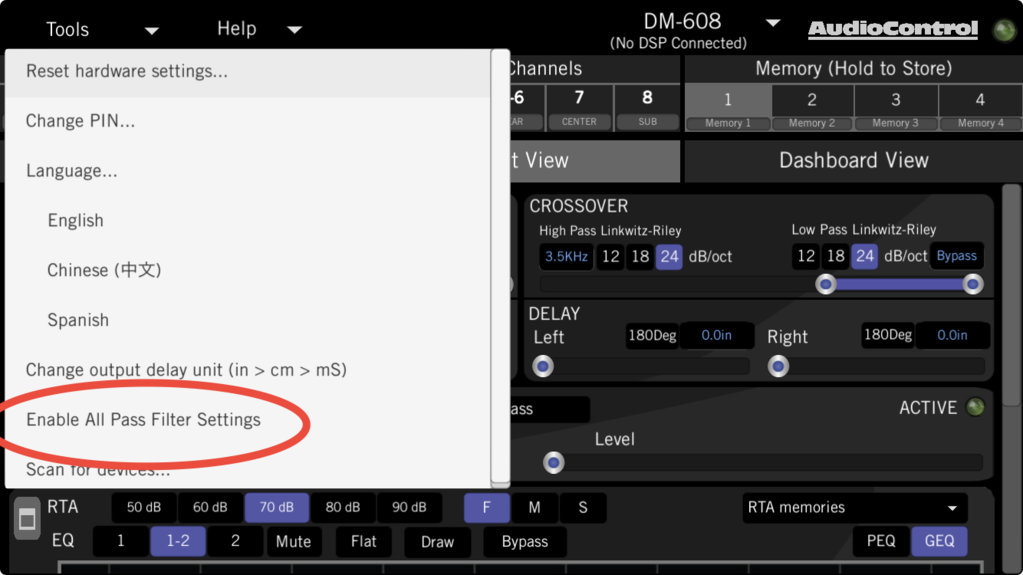Choose Chinese language option

(248, 270)
